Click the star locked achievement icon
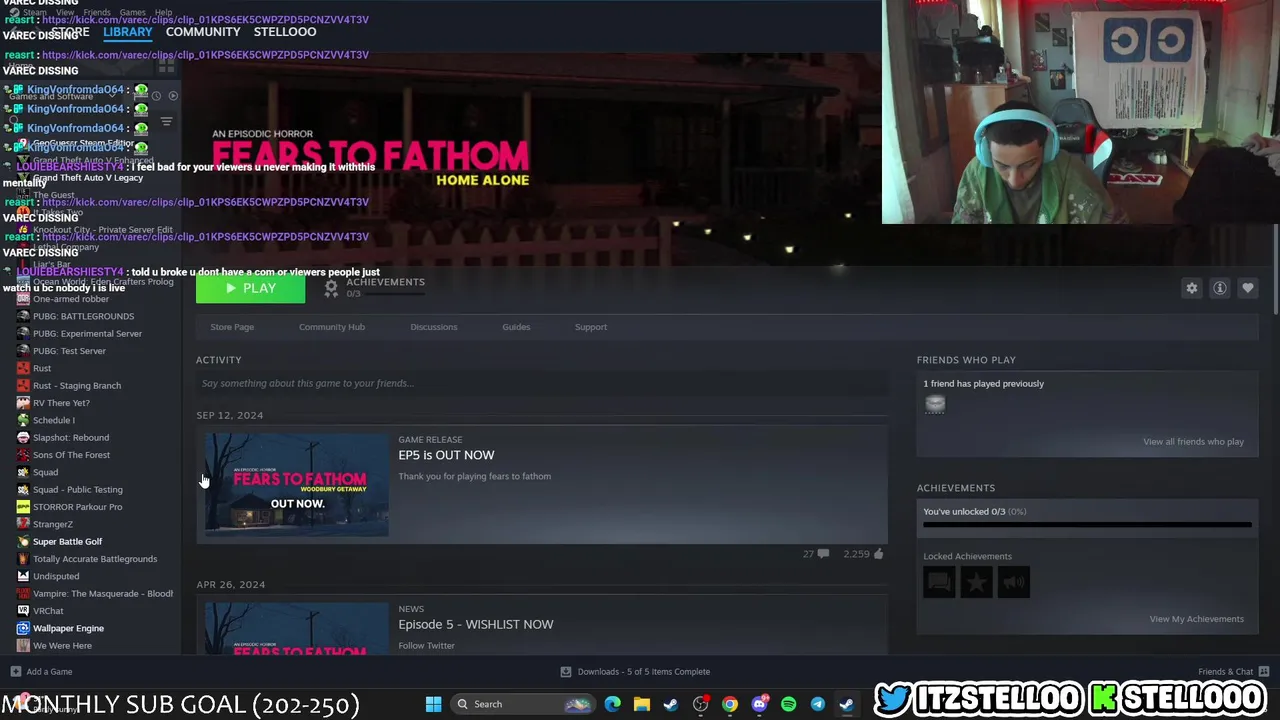1280x720 pixels. (x=977, y=582)
